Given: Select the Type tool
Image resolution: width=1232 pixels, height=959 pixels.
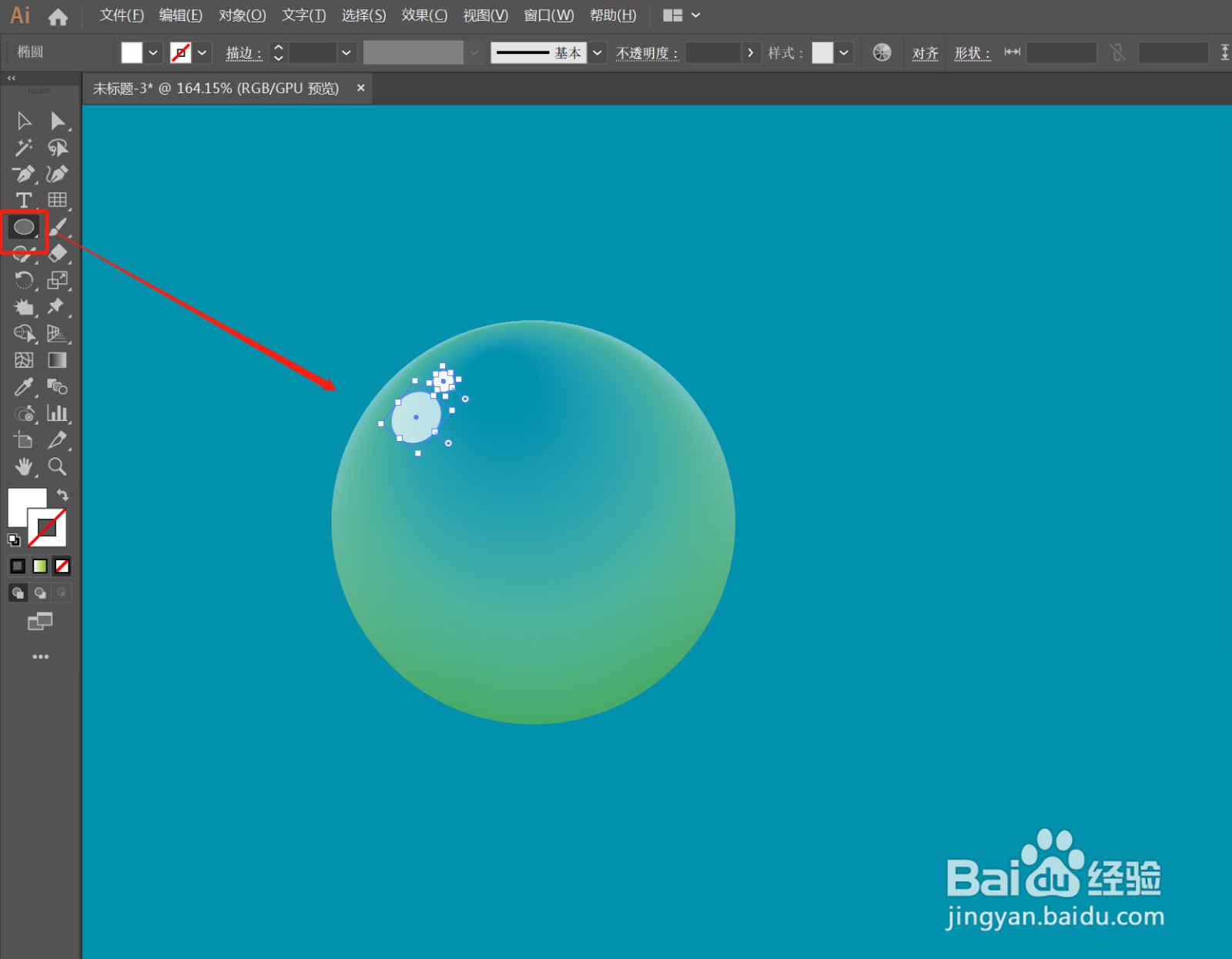Looking at the screenshot, I should (x=24, y=200).
